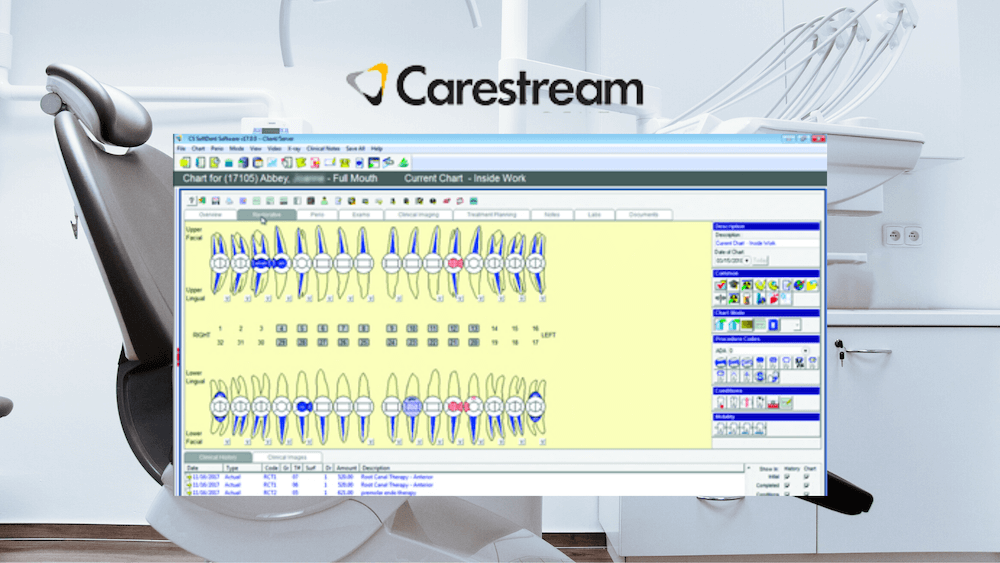This screenshot has height=563, width=1000.
Task: Click the 625.00 amount cell
Action: [345, 493]
